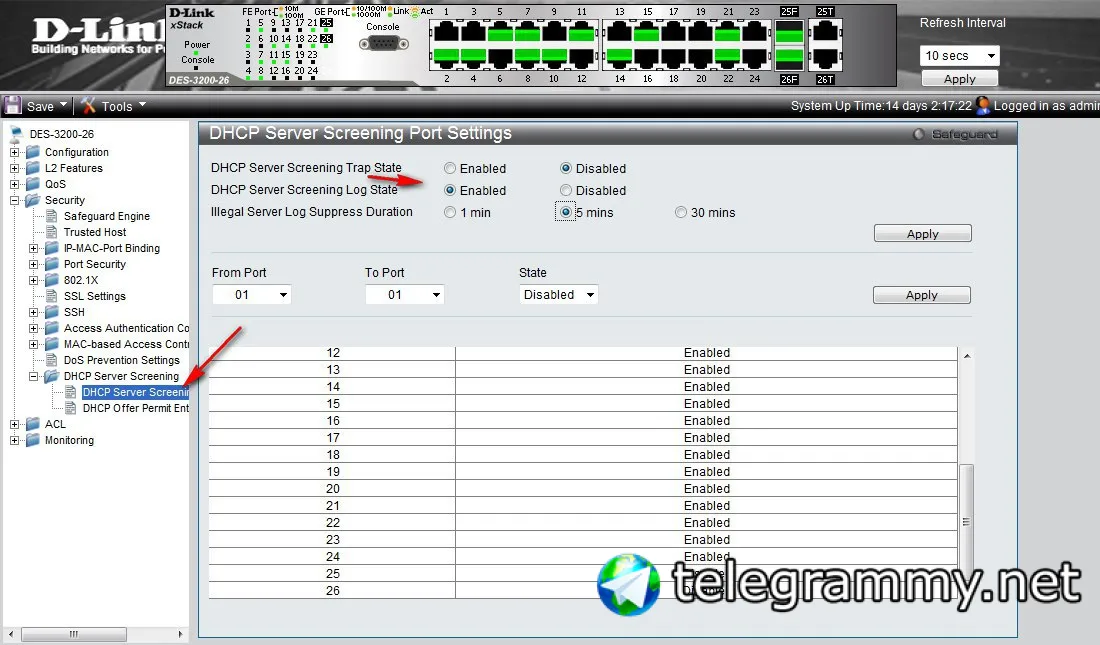Open DHCP Server Screening Port Settings item
Image resolution: width=1100 pixels, height=645 pixels.
[x=135, y=392]
